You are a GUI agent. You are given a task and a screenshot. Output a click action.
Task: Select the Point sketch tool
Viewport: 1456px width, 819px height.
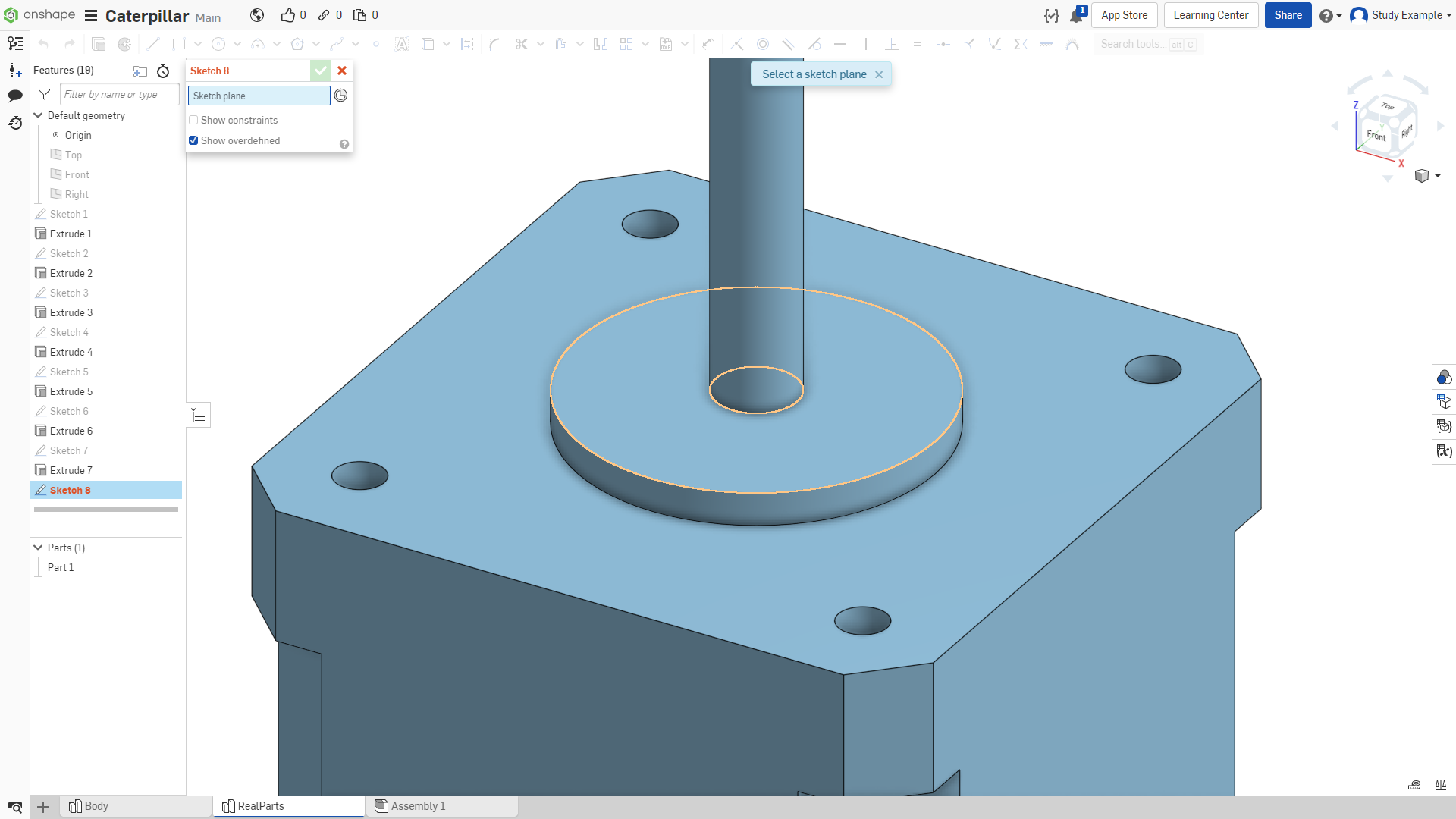click(x=376, y=44)
